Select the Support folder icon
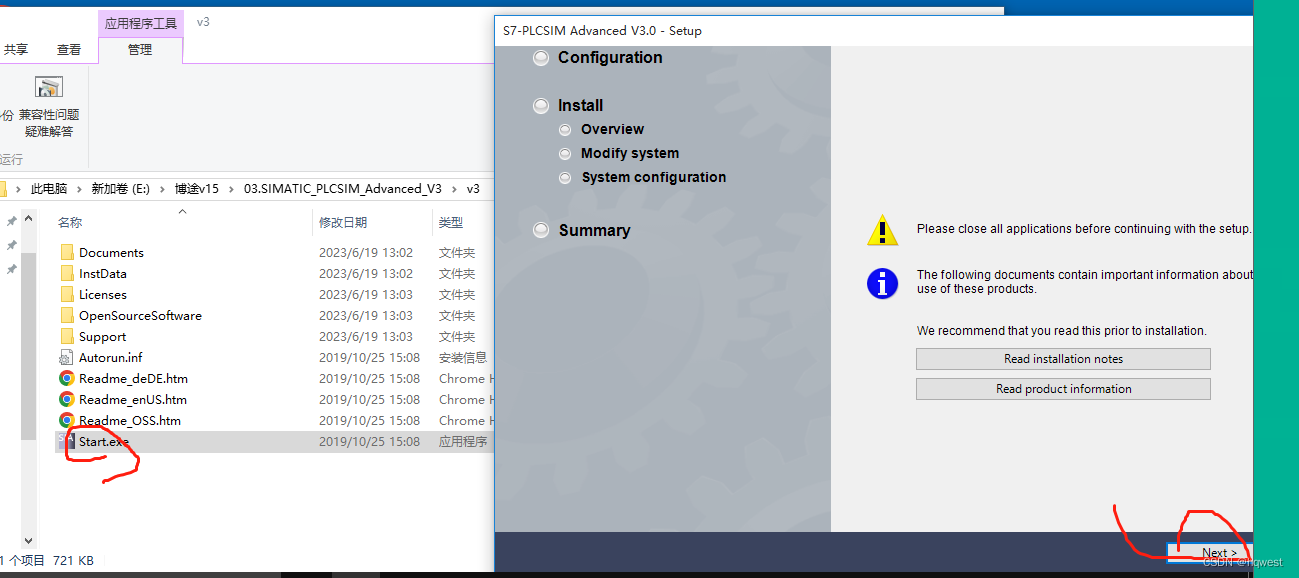 pos(67,336)
